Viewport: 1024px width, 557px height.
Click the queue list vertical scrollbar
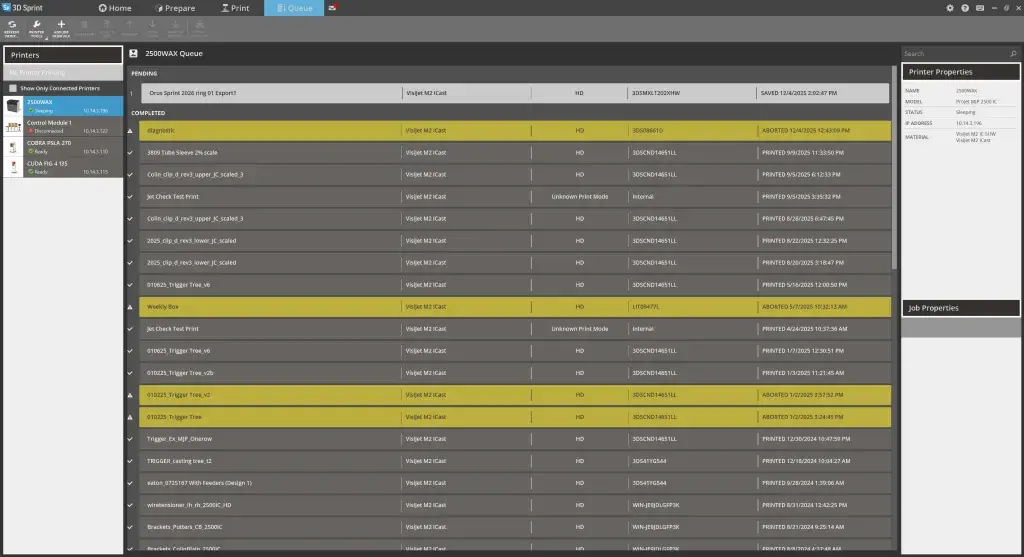pos(894,168)
